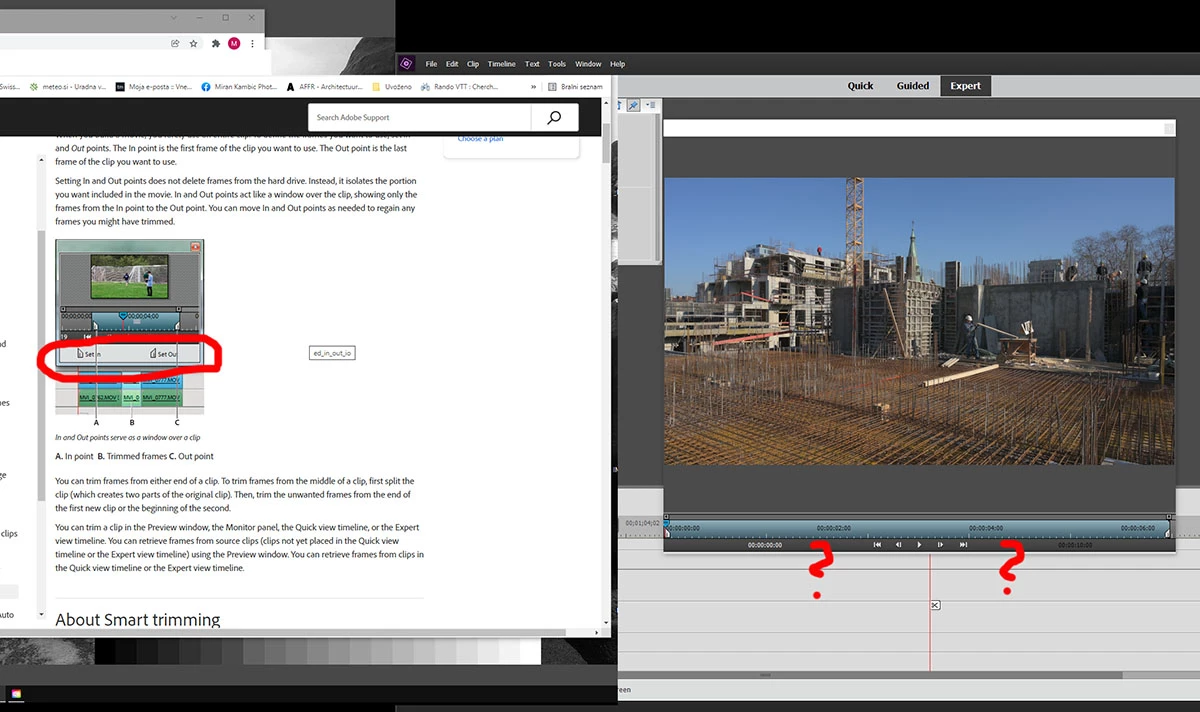Open the panel options flyout menu
1200x712 pixels.
click(650, 105)
